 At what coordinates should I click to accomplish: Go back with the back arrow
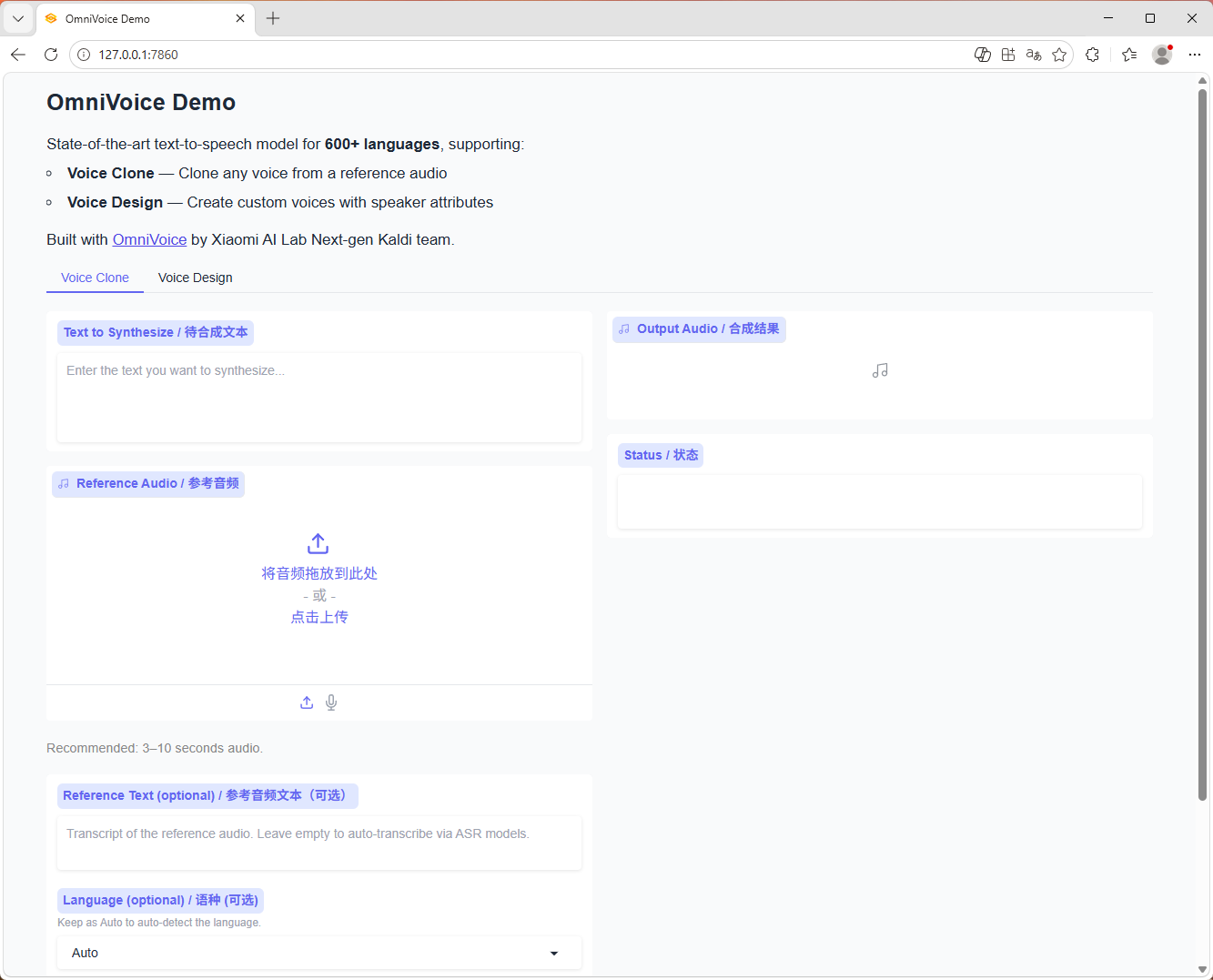18,55
